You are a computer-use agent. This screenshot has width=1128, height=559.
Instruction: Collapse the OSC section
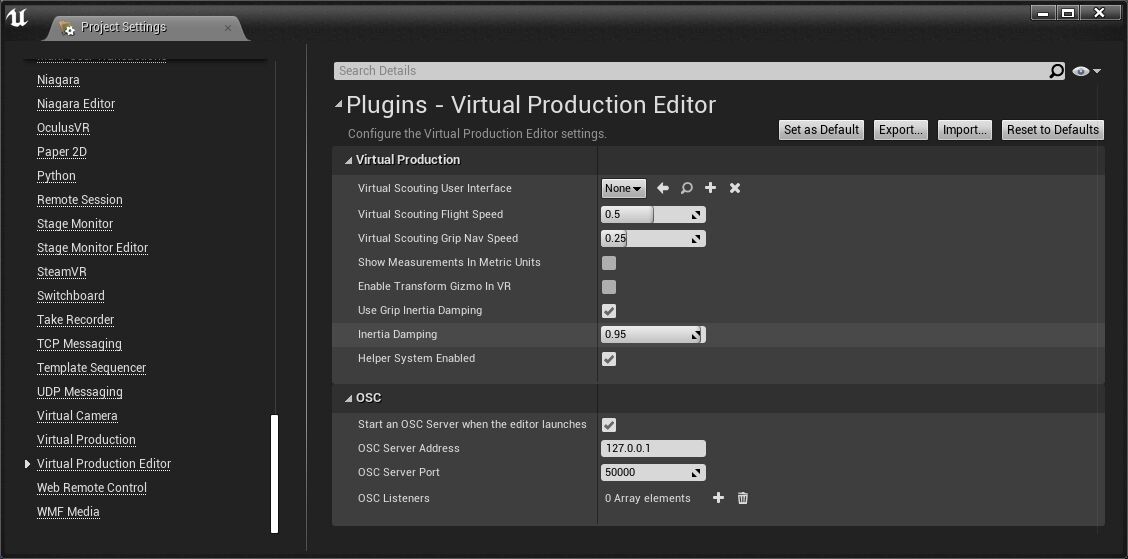pyautogui.click(x=349, y=398)
